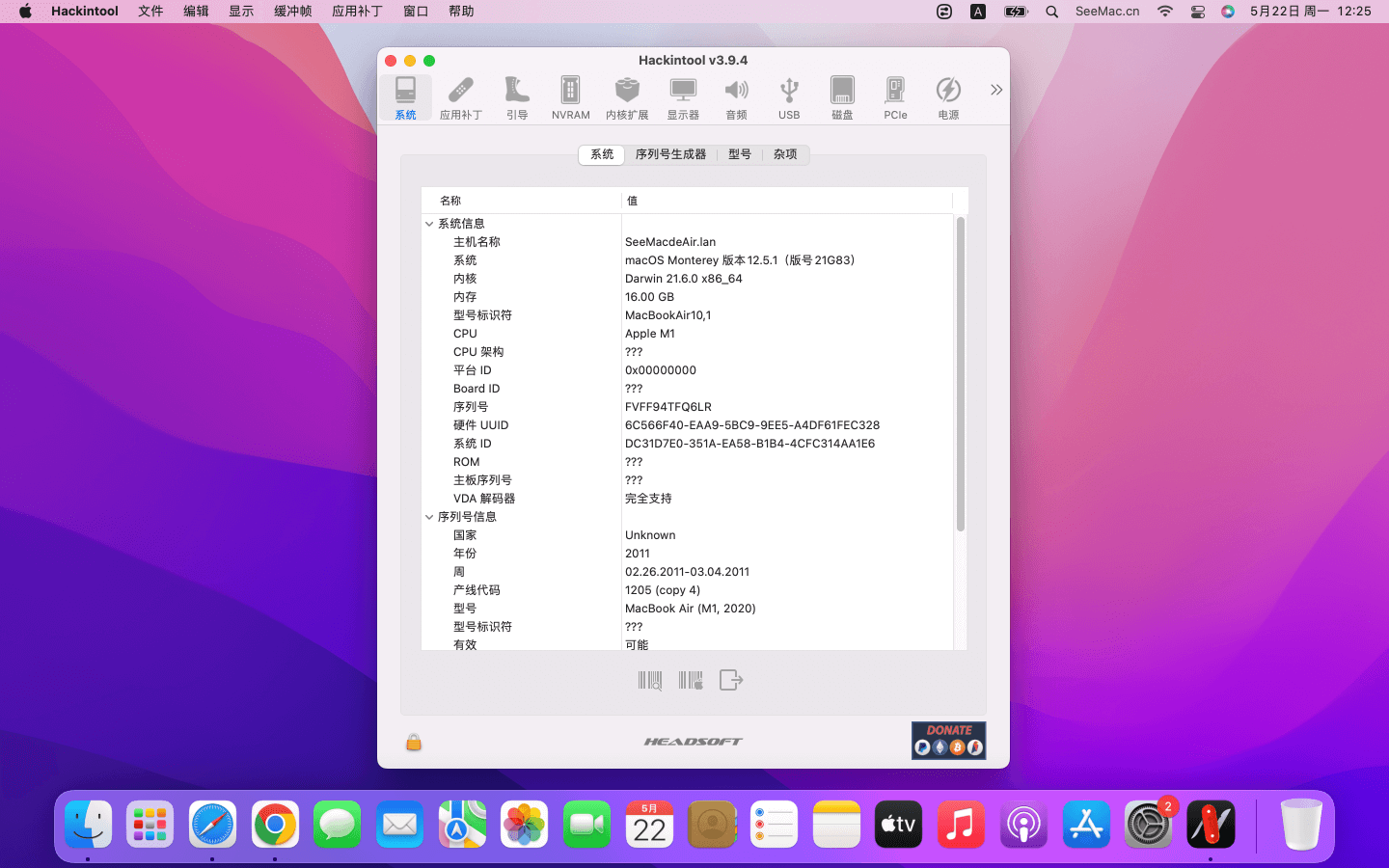The height and width of the screenshot is (868, 1389).
Task: Click the orange lock icon
Action: pos(414,742)
